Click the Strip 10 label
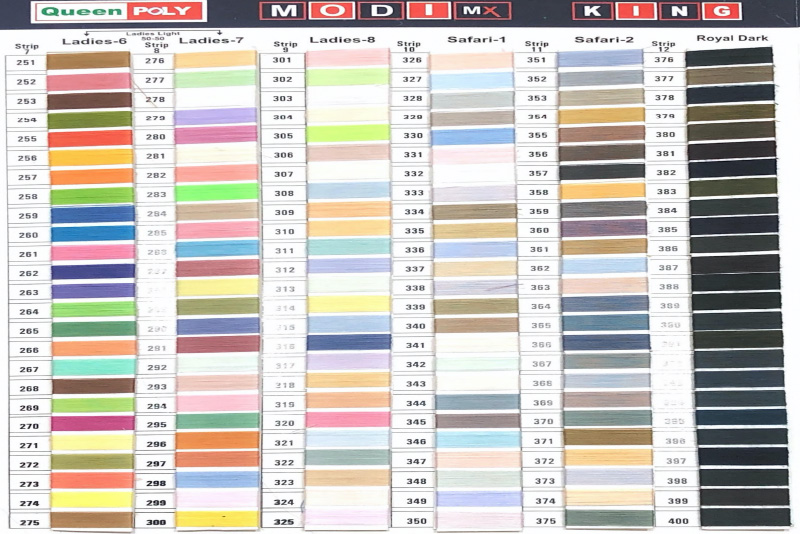800x534 pixels. [x=409, y=46]
